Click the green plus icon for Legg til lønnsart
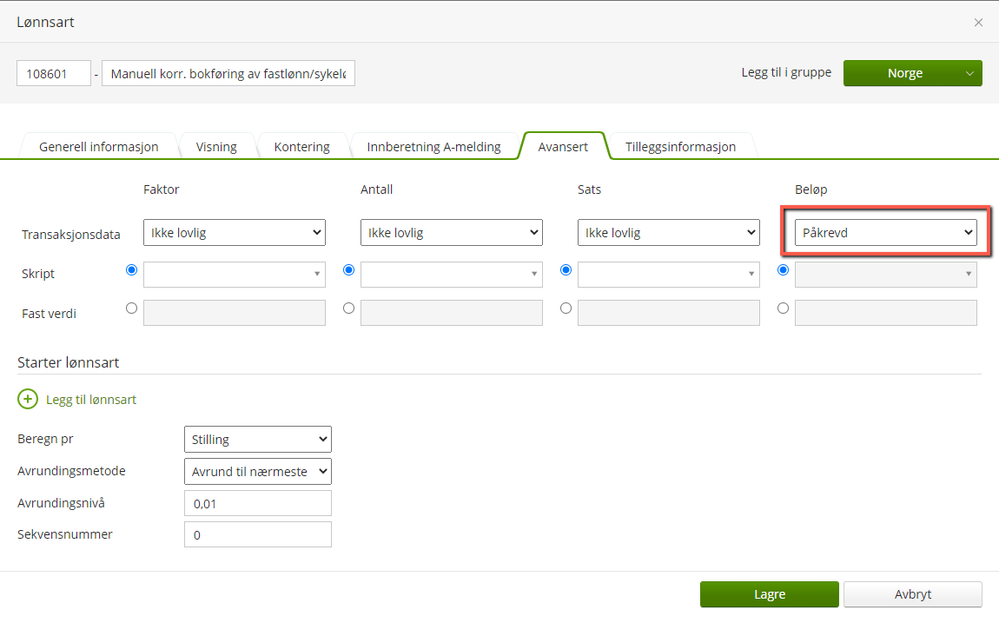The image size is (999, 617). [x=28, y=399]
